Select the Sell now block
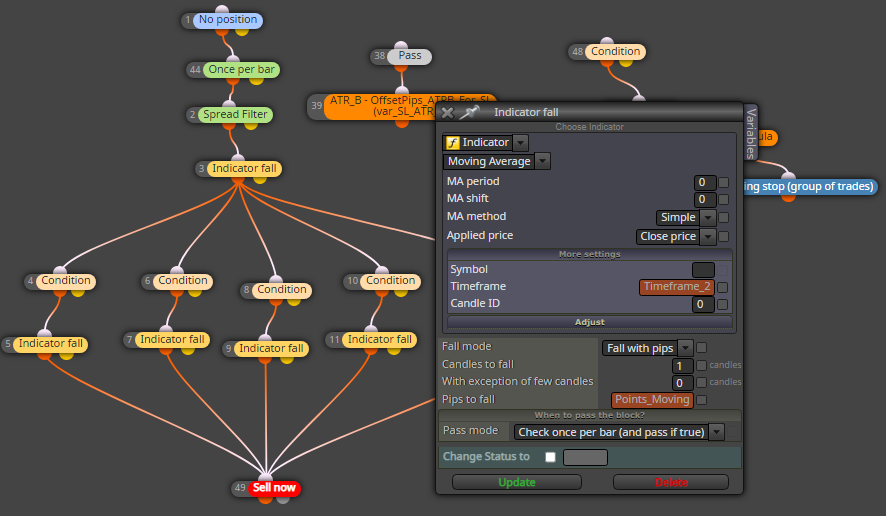 click(x=274, y=488)
